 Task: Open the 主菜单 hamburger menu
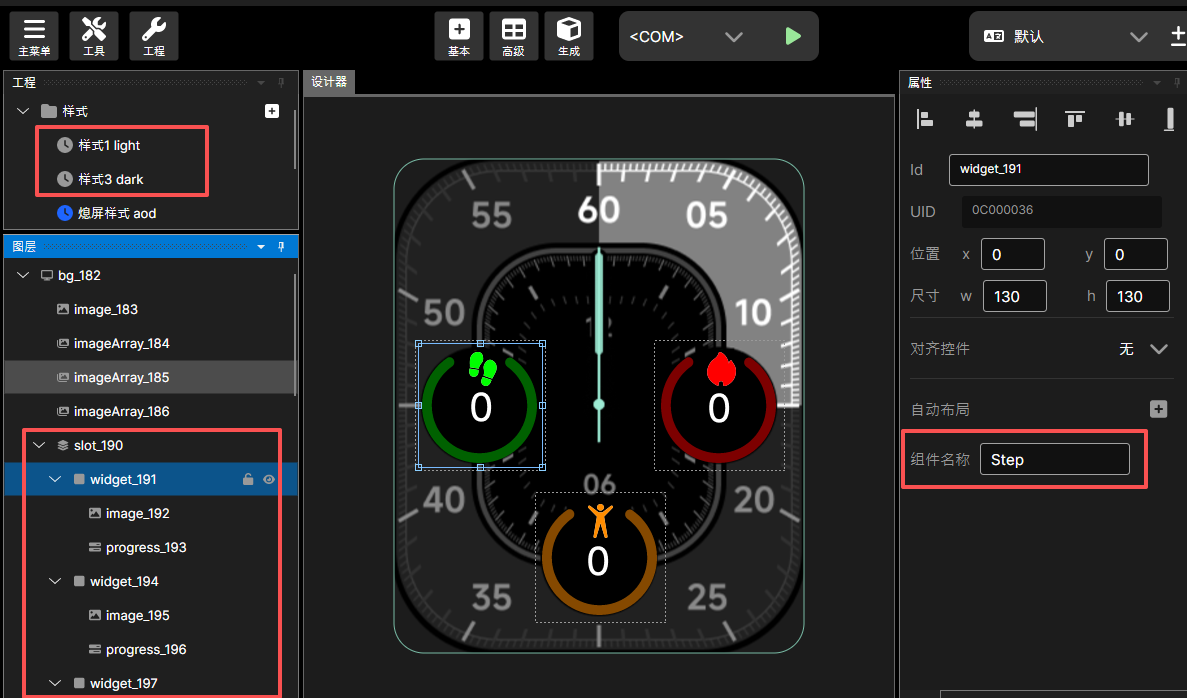tap(34, 36)
